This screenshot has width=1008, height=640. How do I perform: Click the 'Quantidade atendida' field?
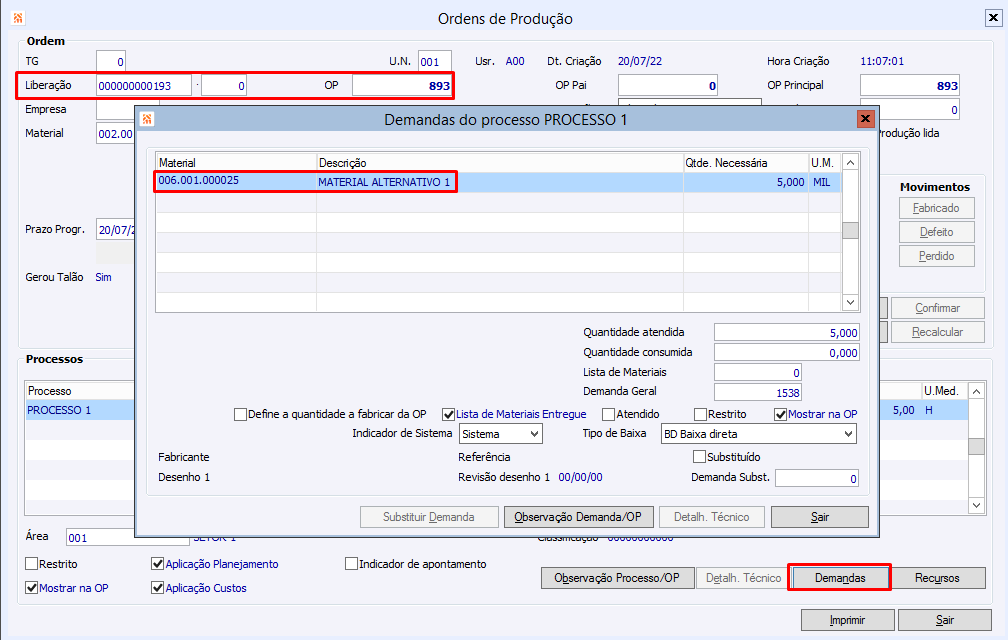pos(786,333)
